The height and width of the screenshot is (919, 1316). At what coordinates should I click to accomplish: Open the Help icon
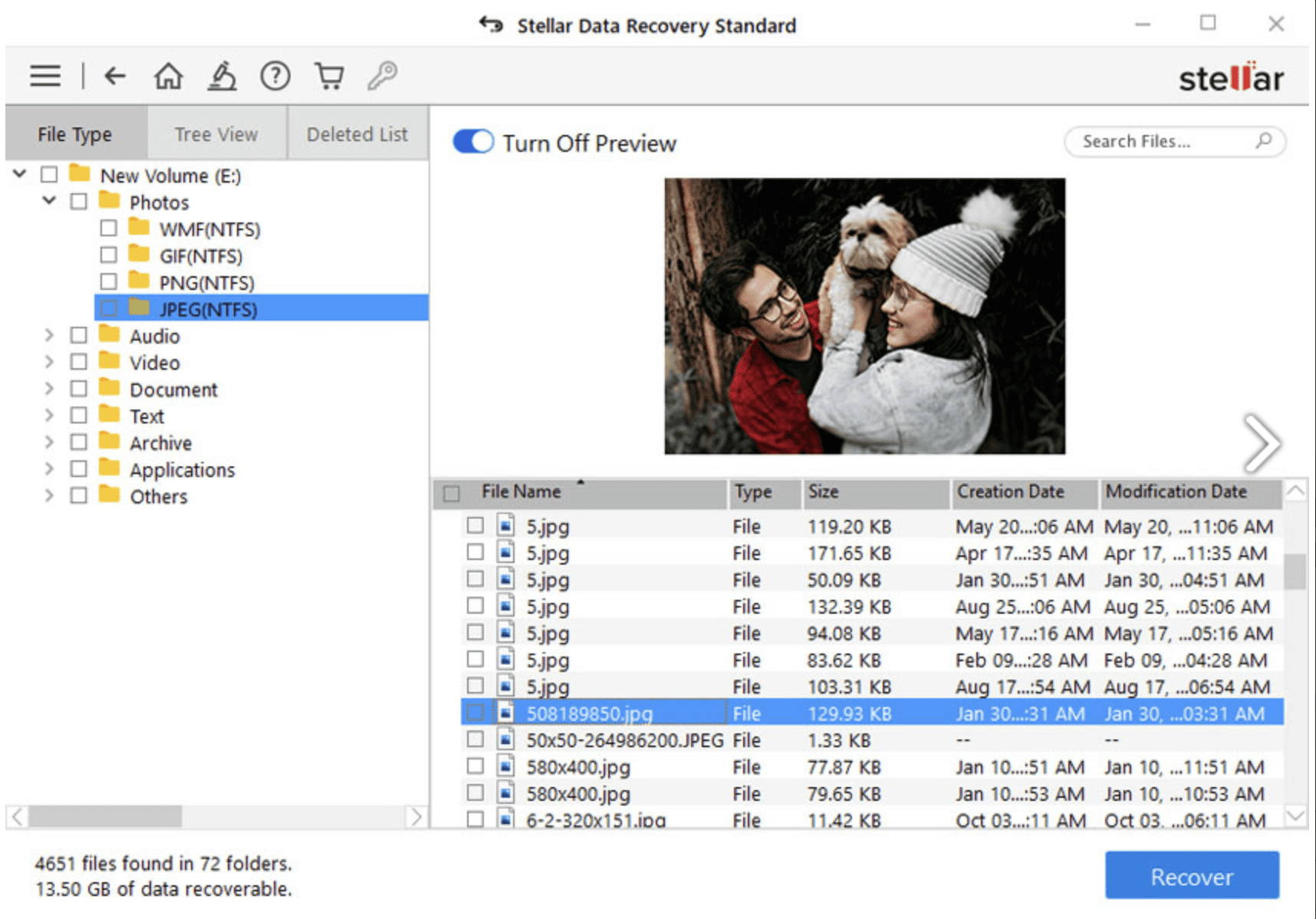click(275, 75)
